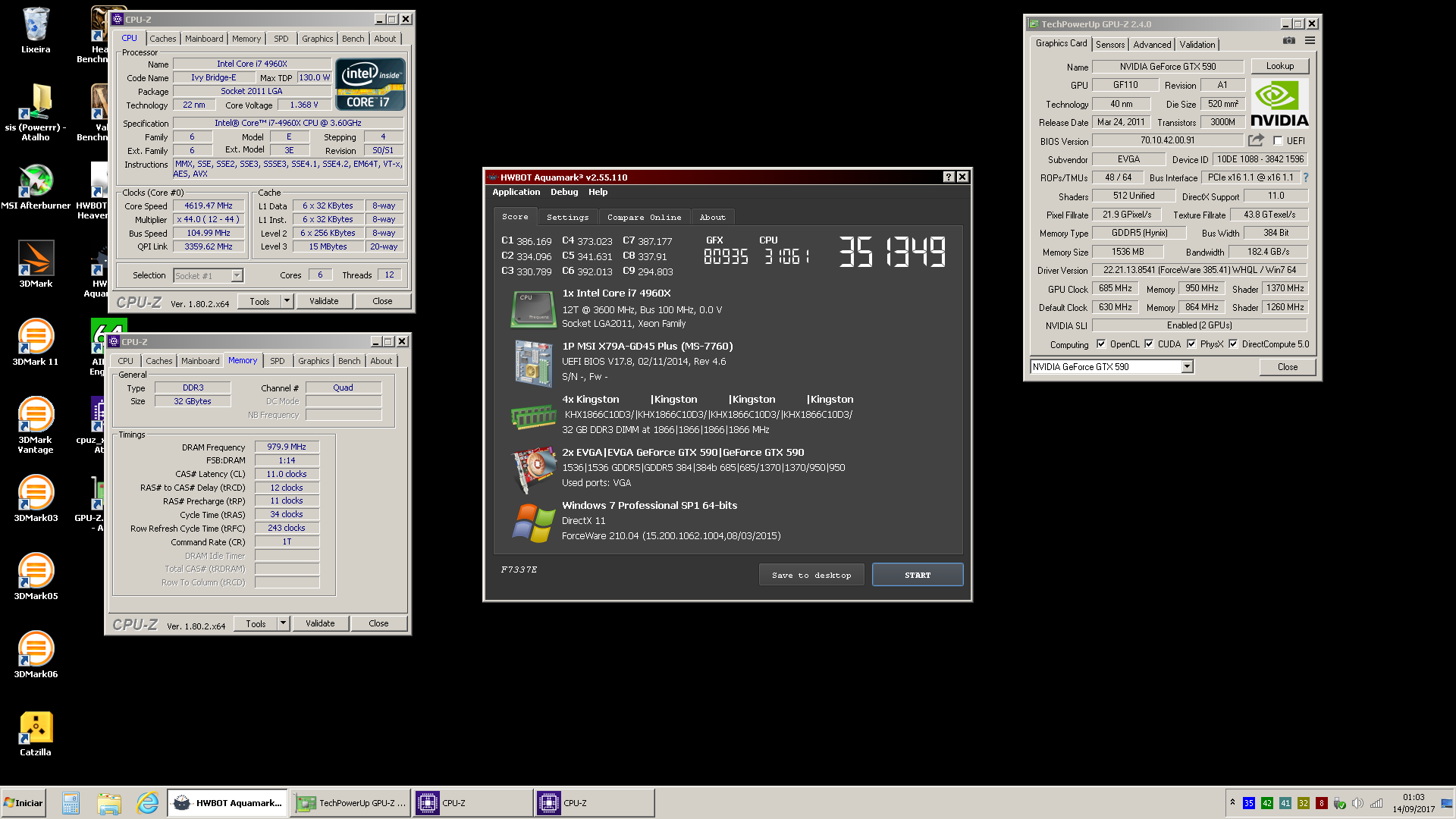Toggle the PhysX checkbox
The height and width of the screenshot is (819, 1456).
(x=1191, y=344)
